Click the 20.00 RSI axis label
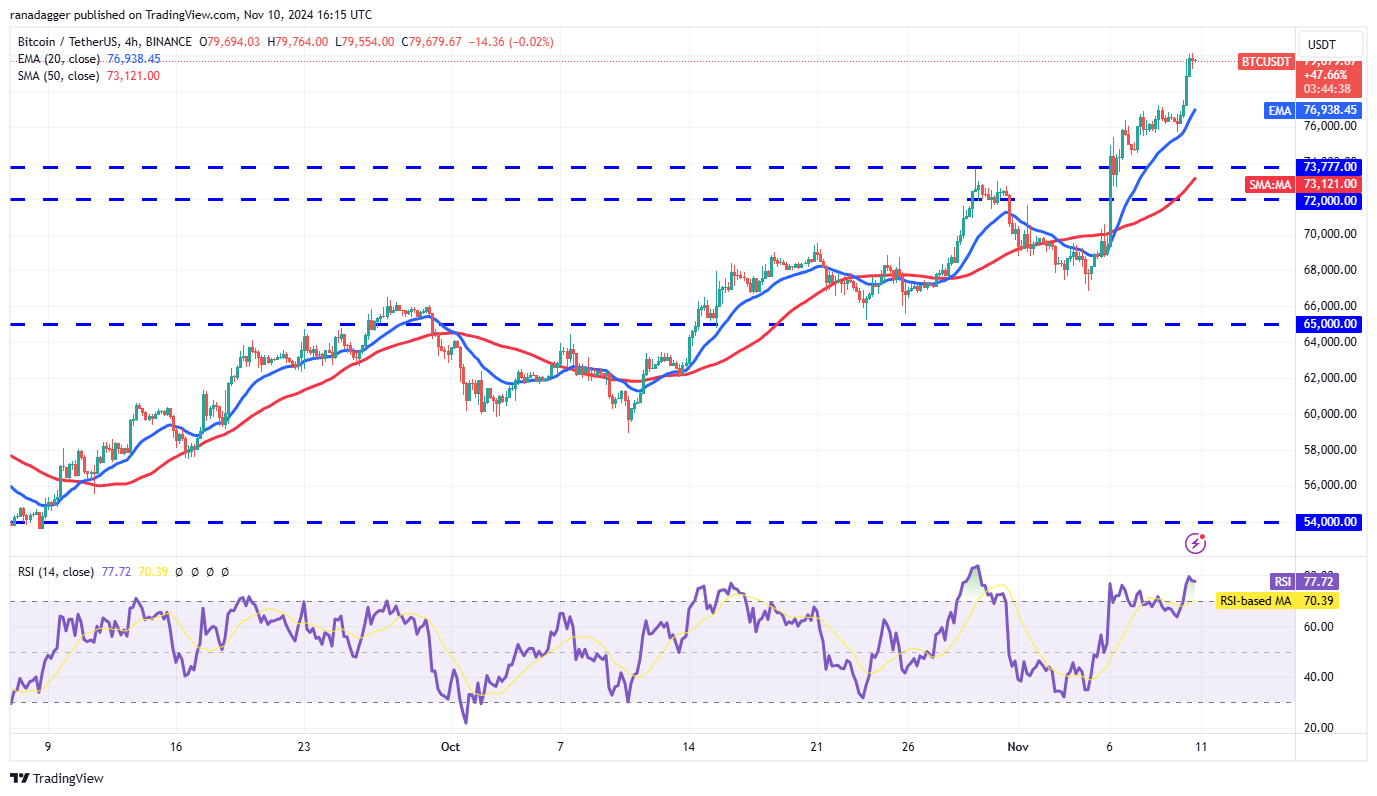Image resolution: width=1377 pixels, height=796 pixels. tap(1316, 728)
